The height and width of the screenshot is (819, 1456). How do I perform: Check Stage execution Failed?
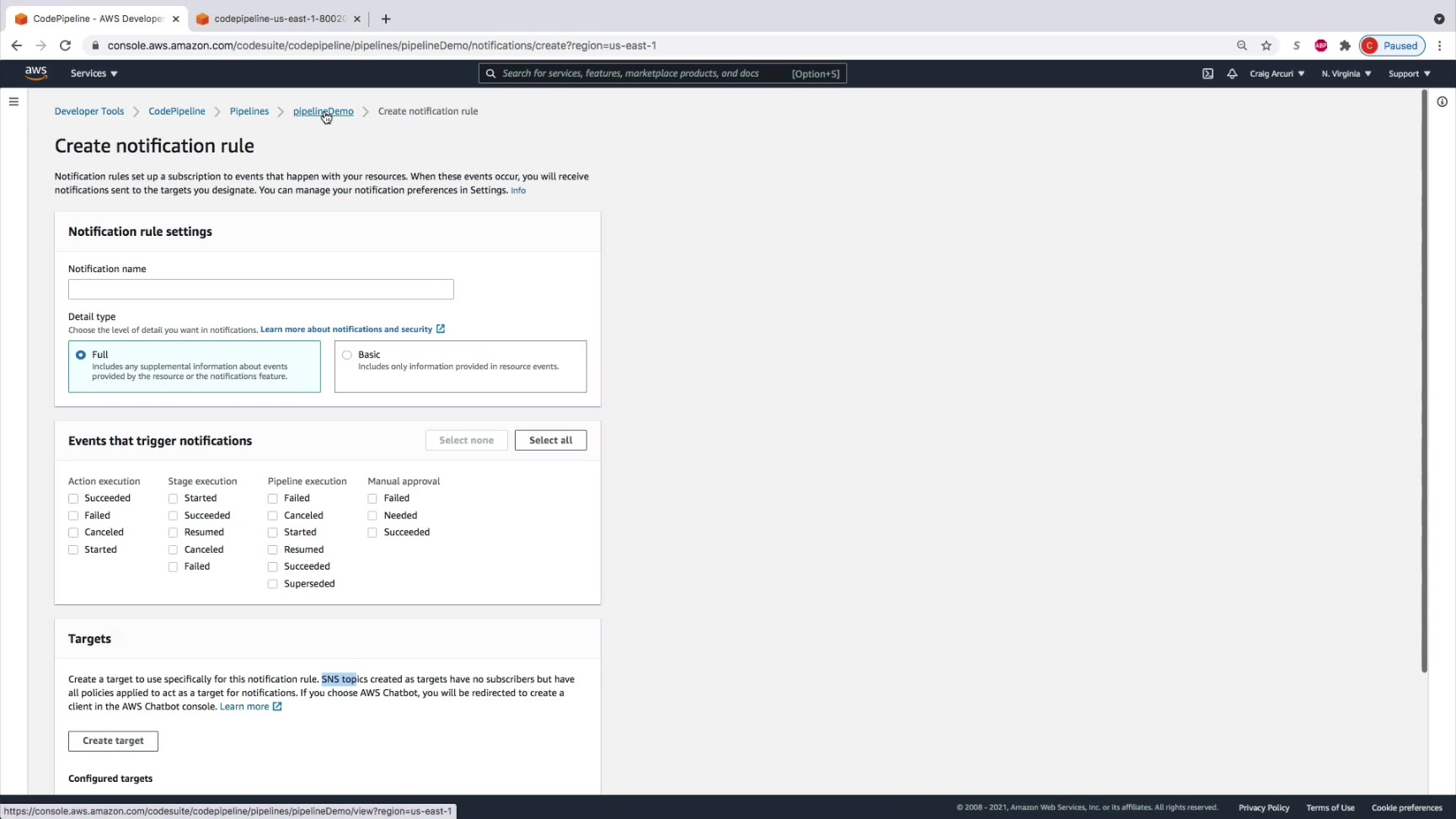[173, 567]
